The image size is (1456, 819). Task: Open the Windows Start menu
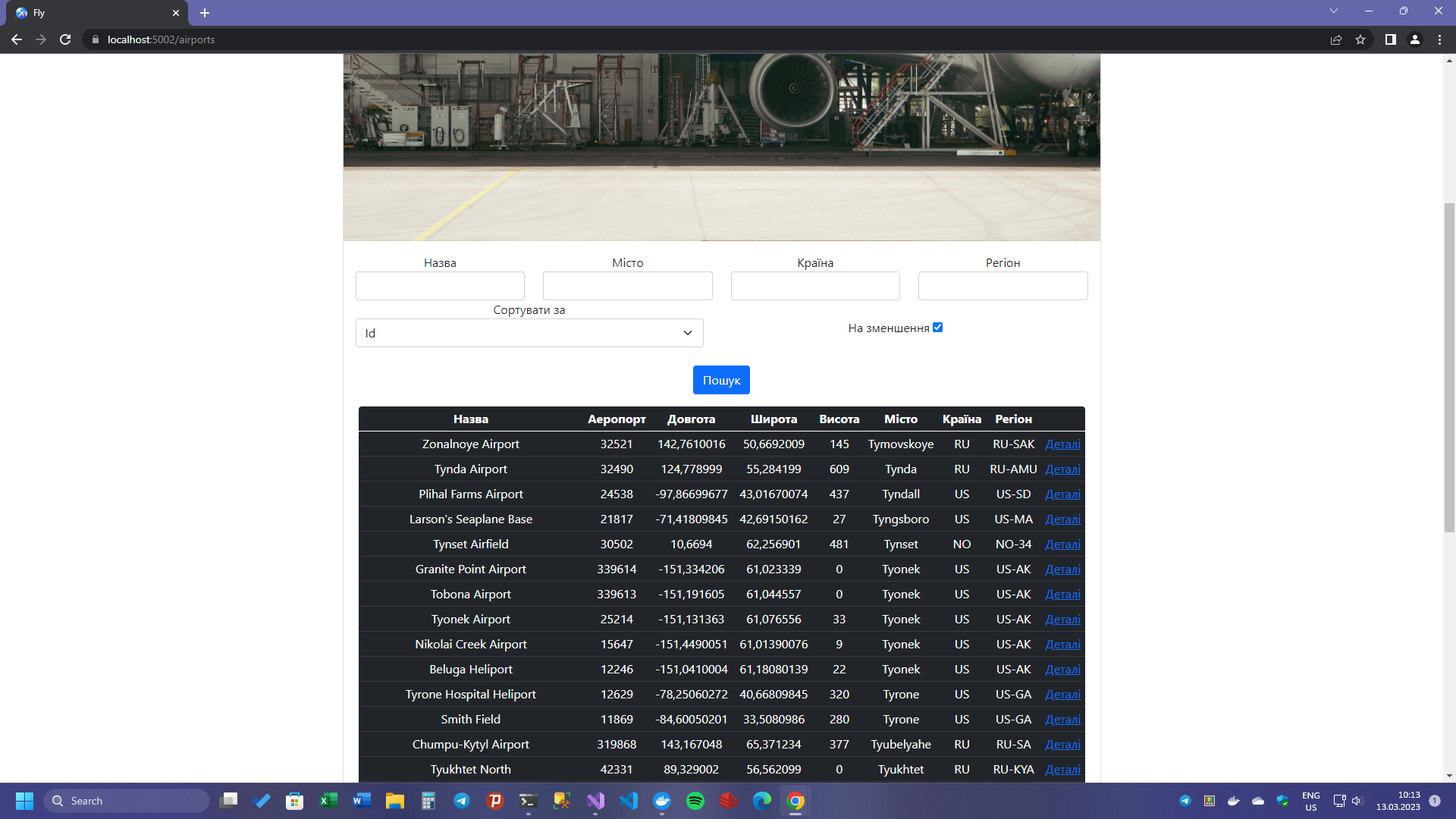[x=24, y=801]
